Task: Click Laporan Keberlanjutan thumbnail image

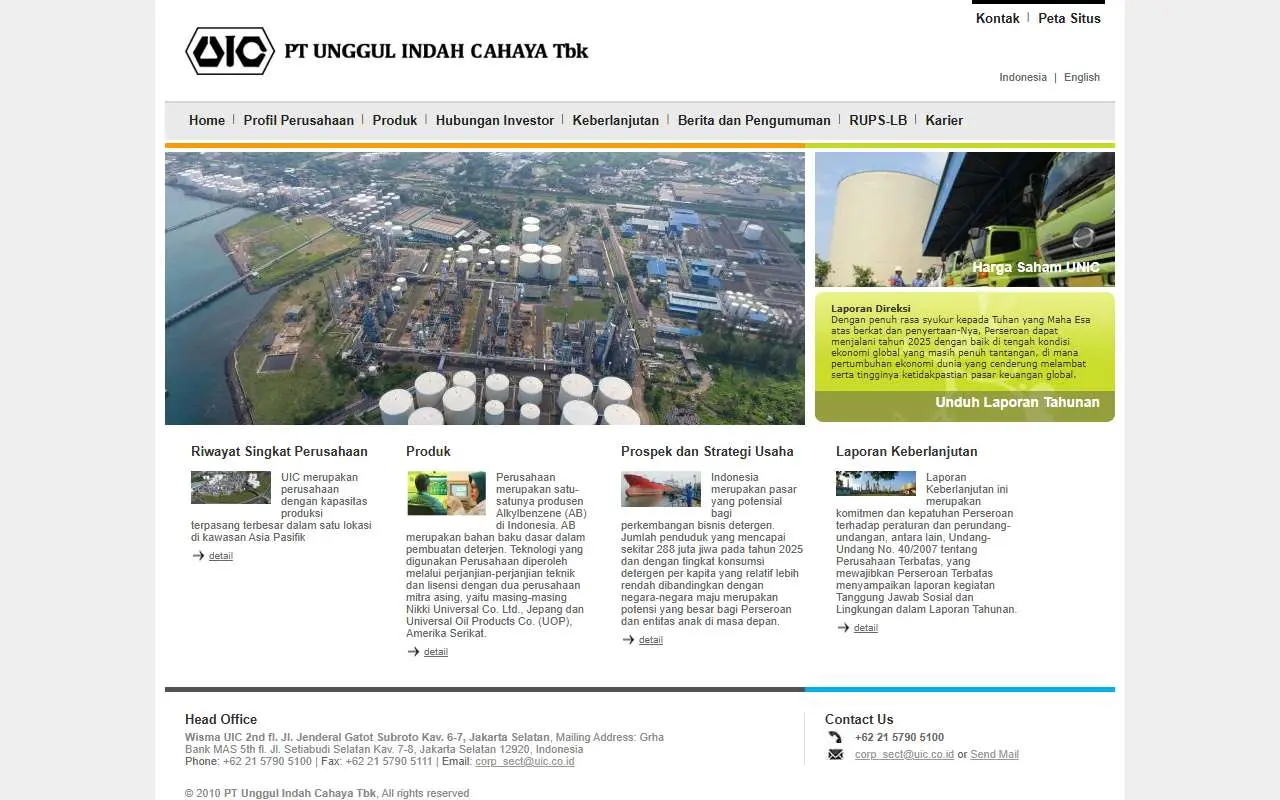Action: pyautogui.click(x=876, y=483)
